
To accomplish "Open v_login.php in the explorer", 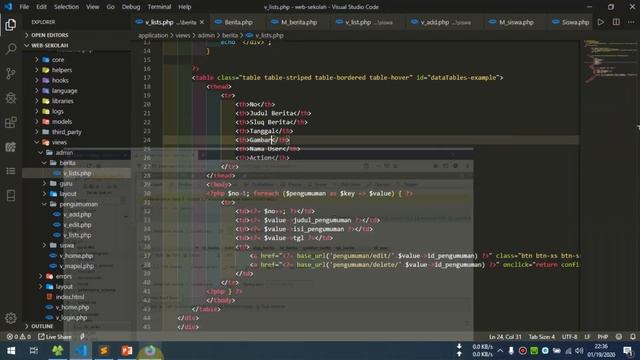I will pyautogui.click(x=71, y=318).
